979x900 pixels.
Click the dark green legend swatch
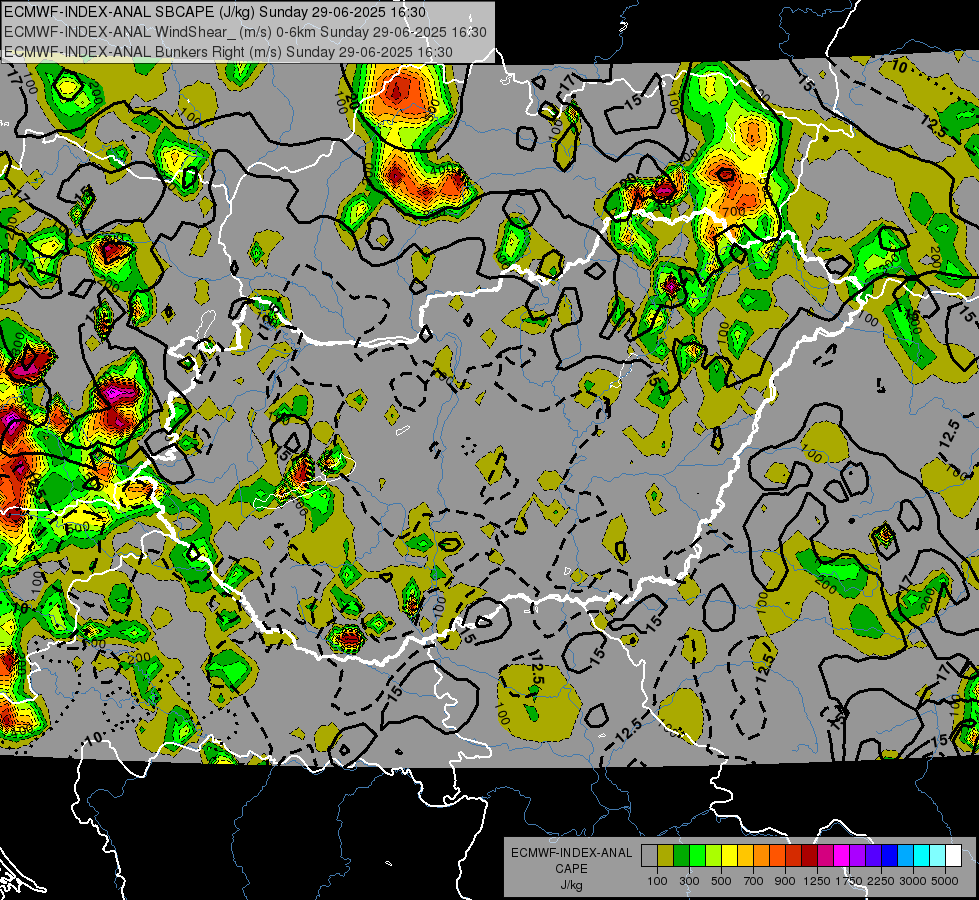tap(681, 856)
